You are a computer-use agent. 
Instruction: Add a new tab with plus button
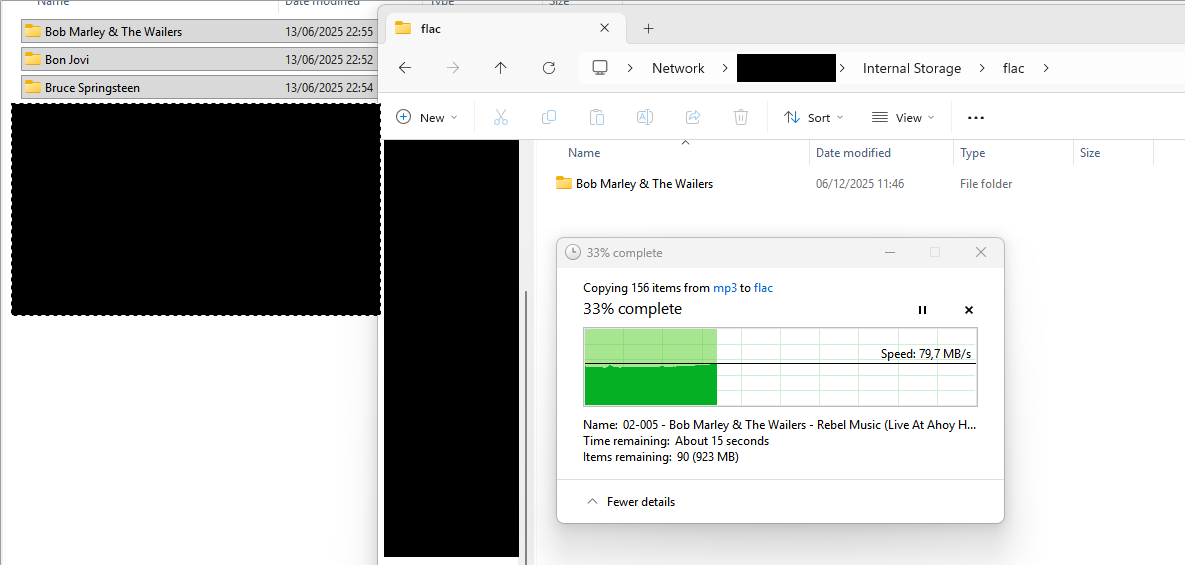pos(648,28)
